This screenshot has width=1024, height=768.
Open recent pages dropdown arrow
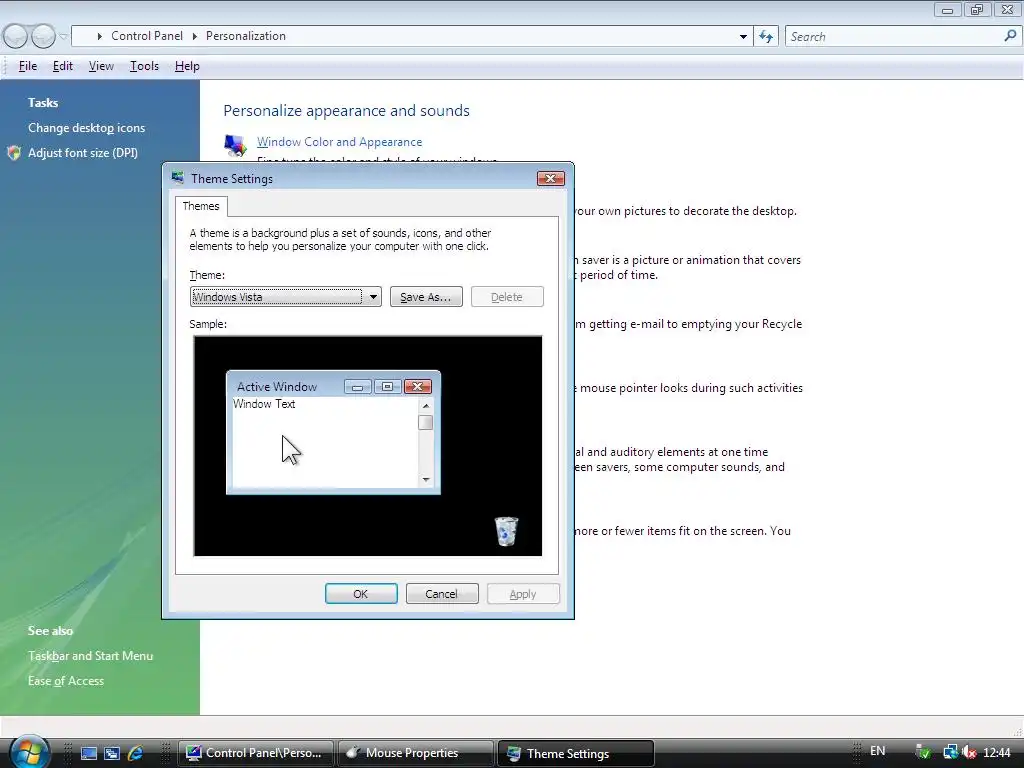[x=63, y=36]
